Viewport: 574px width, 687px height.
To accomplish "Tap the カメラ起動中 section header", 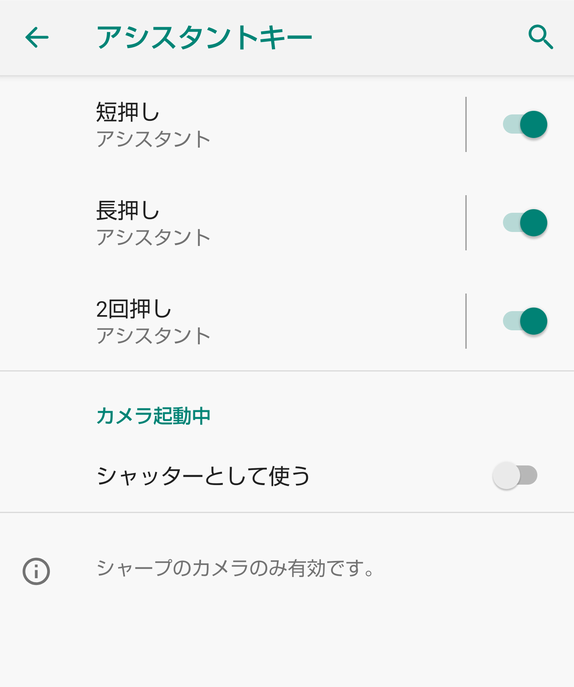I will [x=153, y=416].
